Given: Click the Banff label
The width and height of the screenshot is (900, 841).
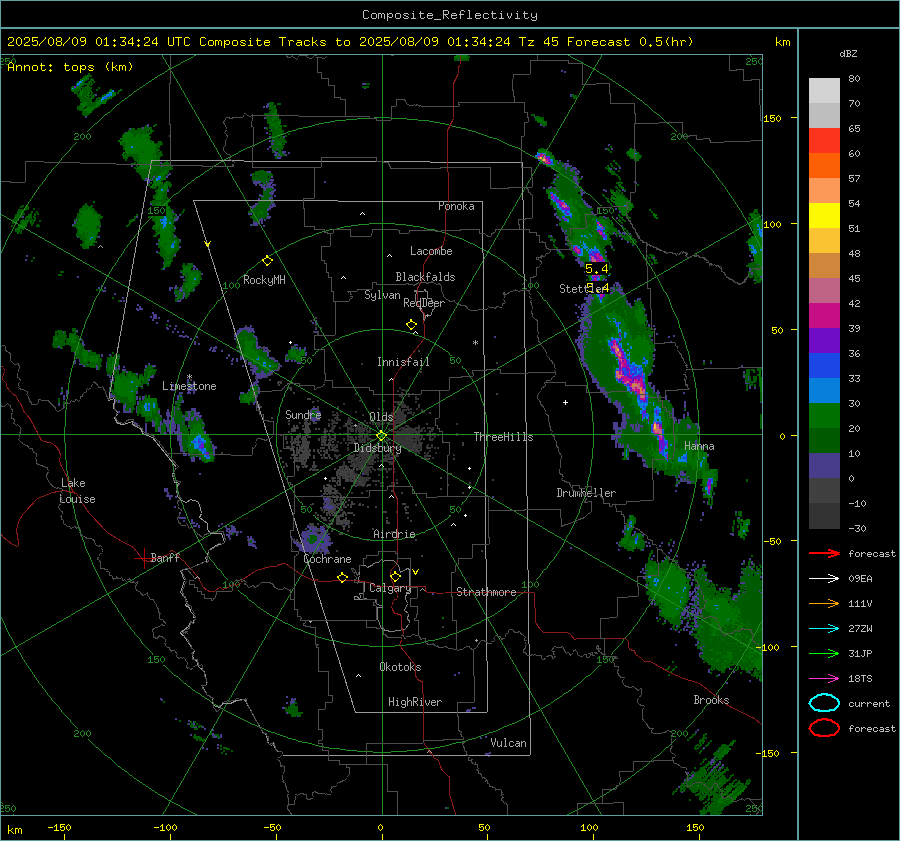Looking at the screenshot, I should (165, 558).
